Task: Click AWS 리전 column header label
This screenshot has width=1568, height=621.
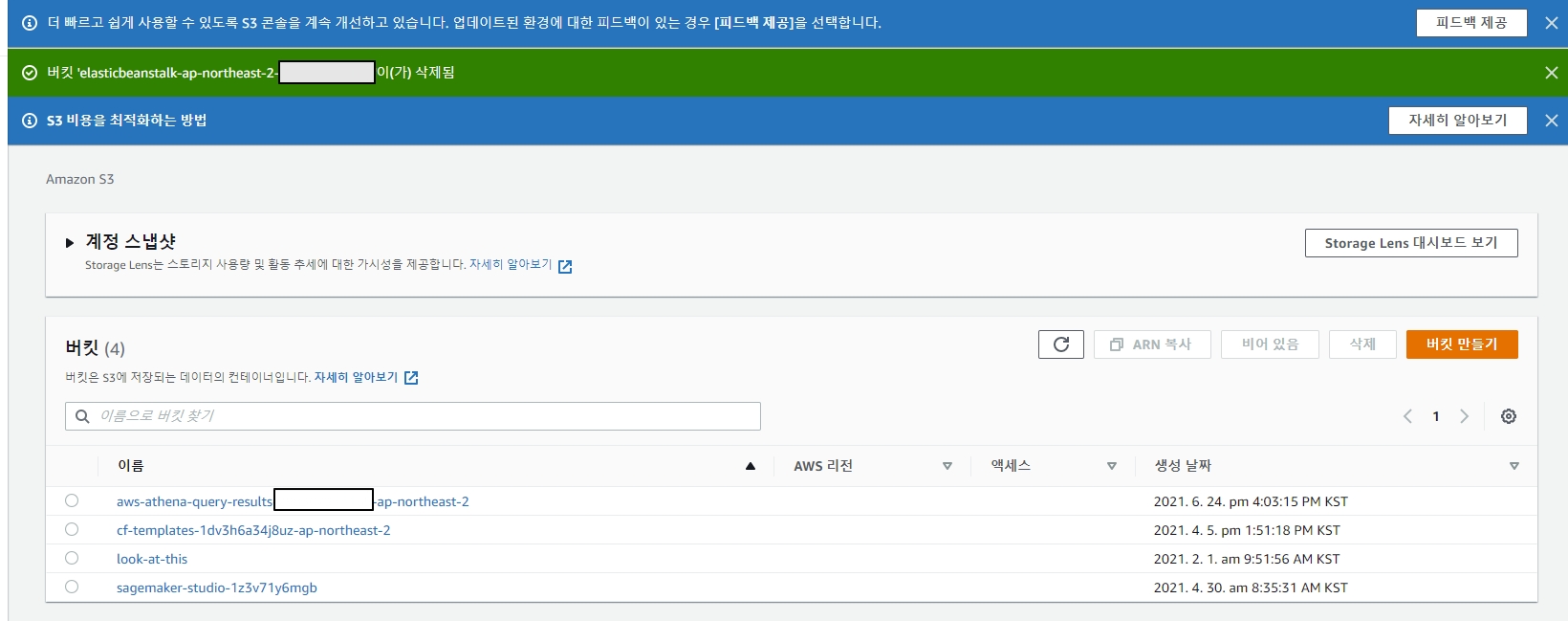Action: 823,466
